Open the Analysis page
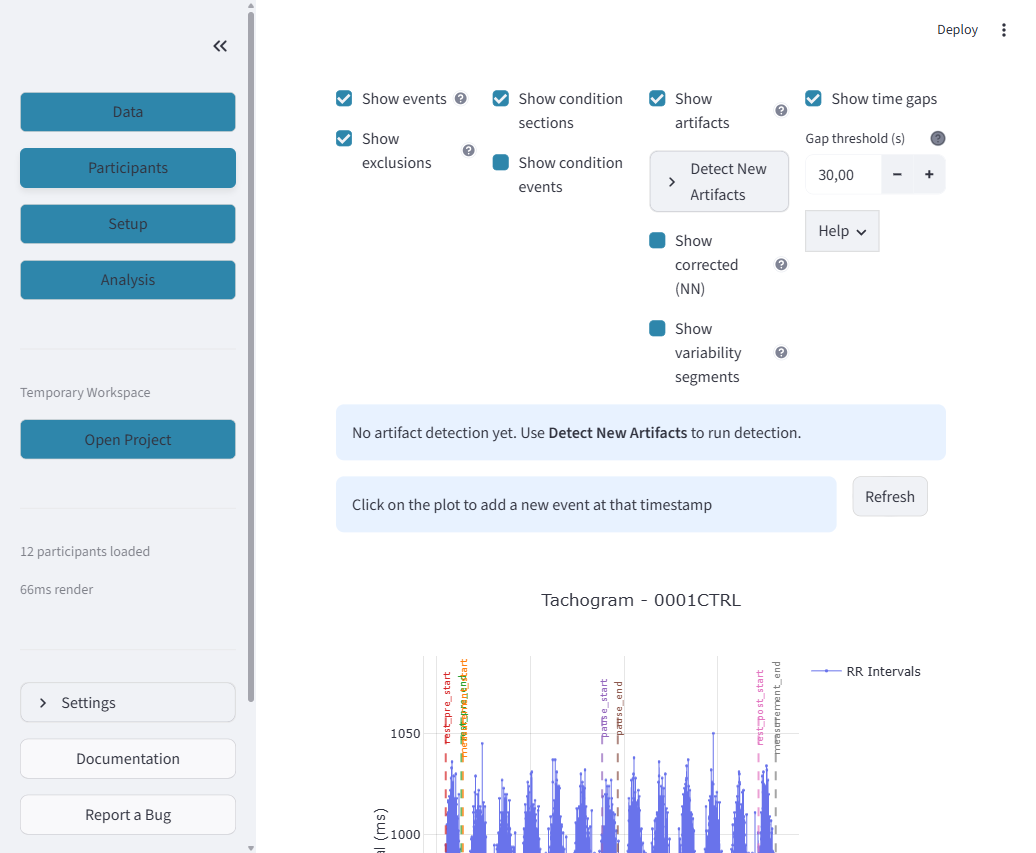The width and height of the screenshot is (1036, 853). (x=128, y=279)
